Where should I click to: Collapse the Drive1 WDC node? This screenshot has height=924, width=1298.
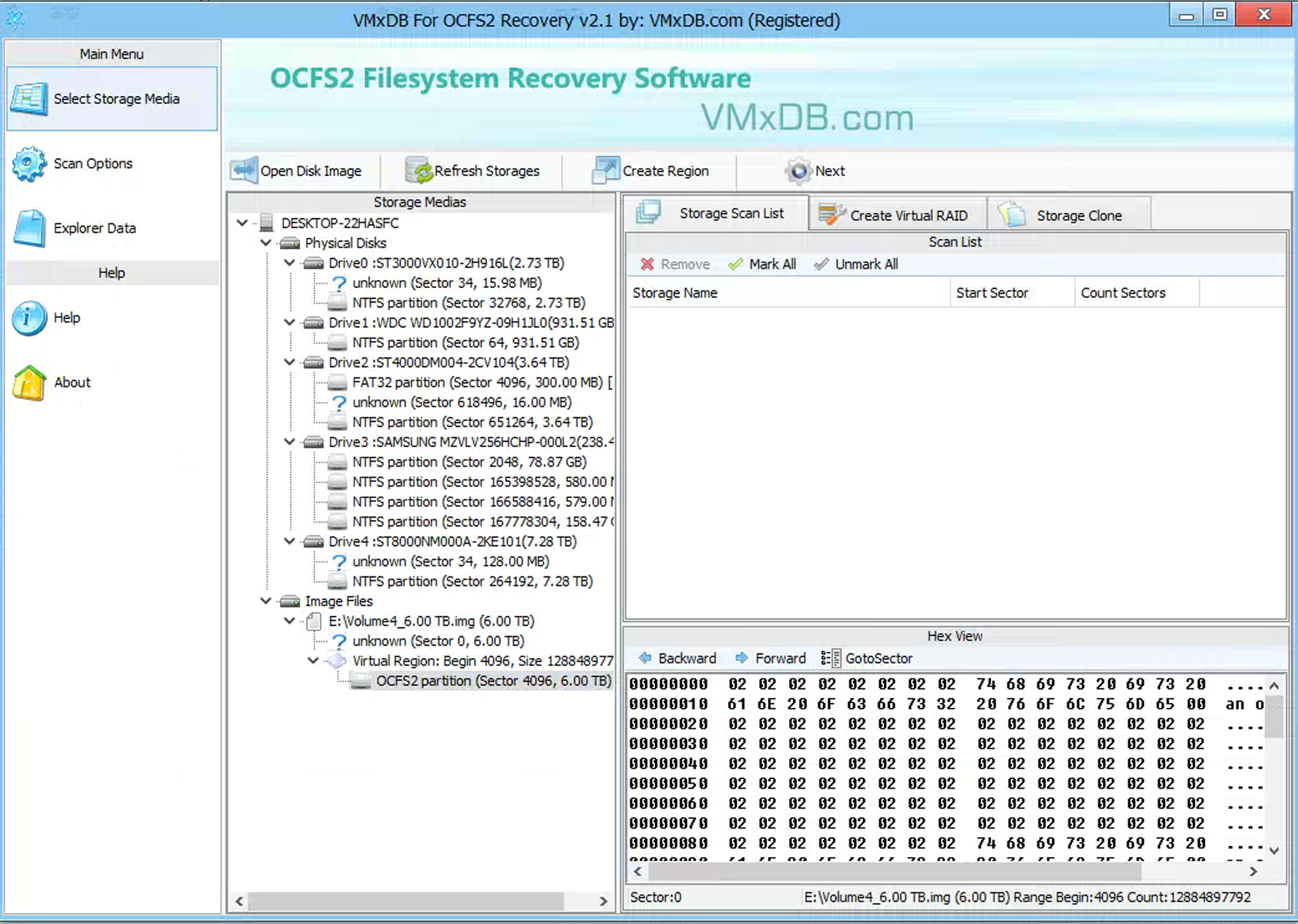[289, 322]
